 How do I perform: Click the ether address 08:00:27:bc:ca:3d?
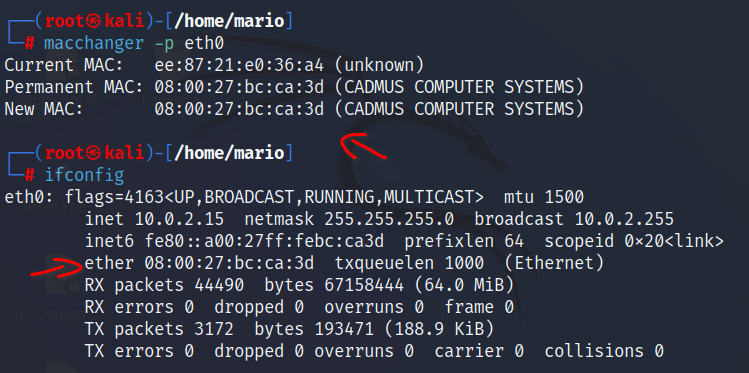tap(229, 263)
